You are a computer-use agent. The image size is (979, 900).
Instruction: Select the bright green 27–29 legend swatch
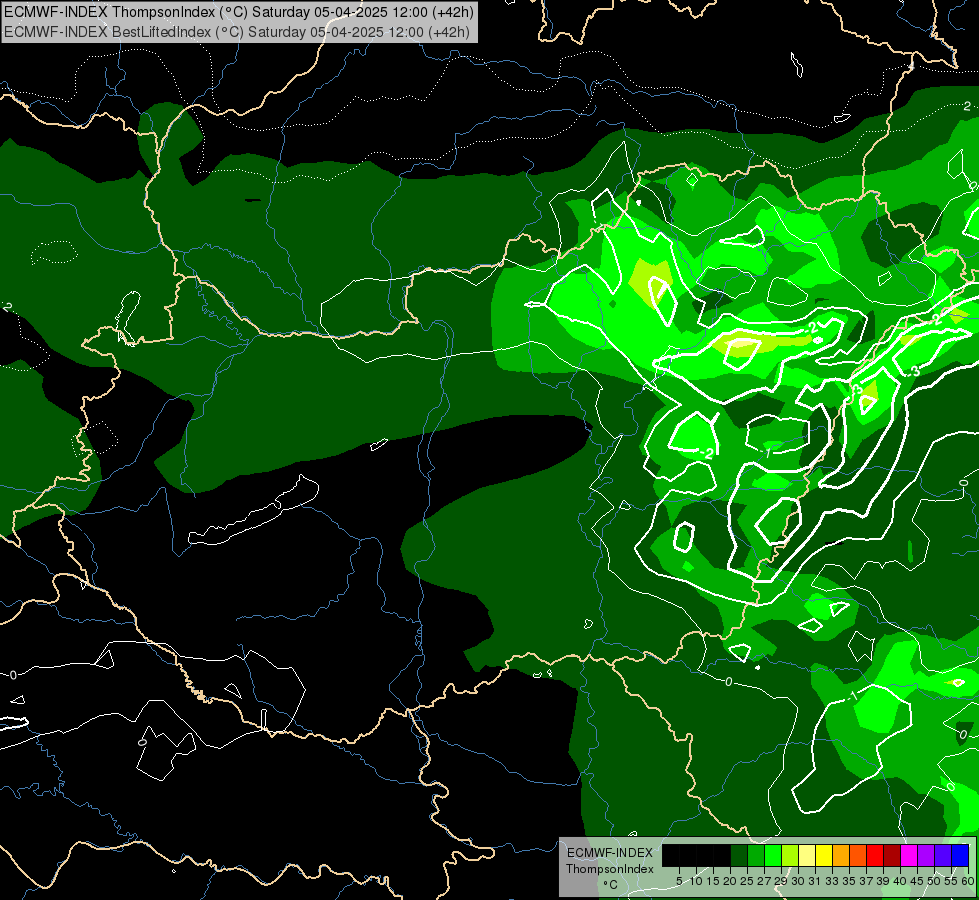click(x=773, y=855)
